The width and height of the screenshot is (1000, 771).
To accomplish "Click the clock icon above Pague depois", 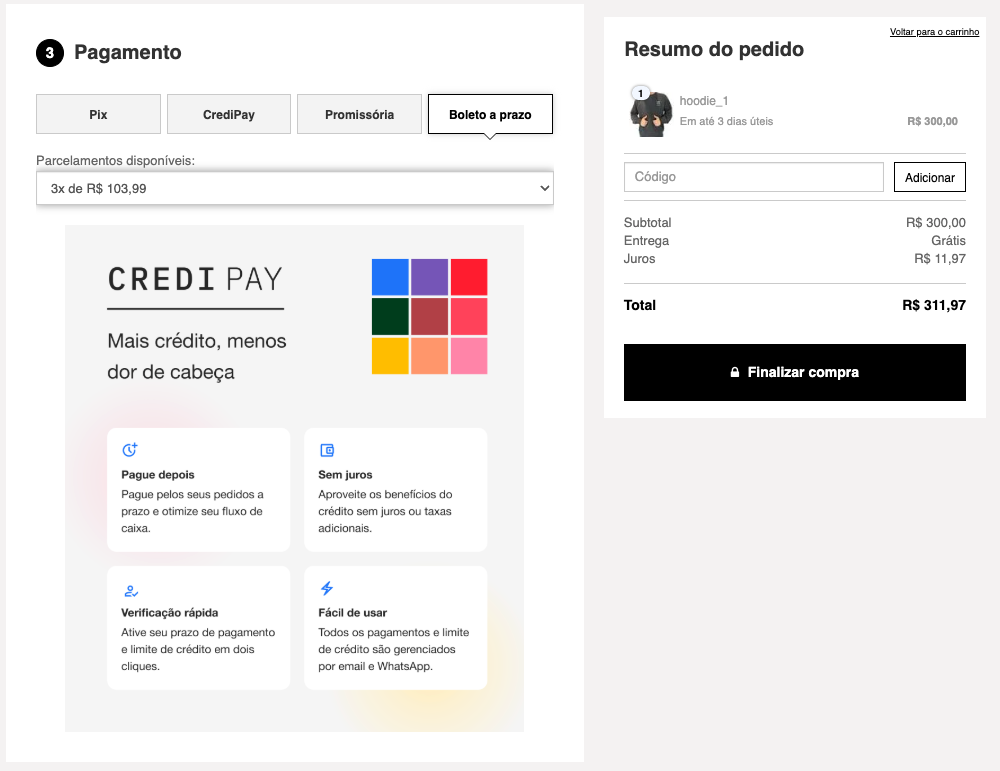I will coord(130,450).
